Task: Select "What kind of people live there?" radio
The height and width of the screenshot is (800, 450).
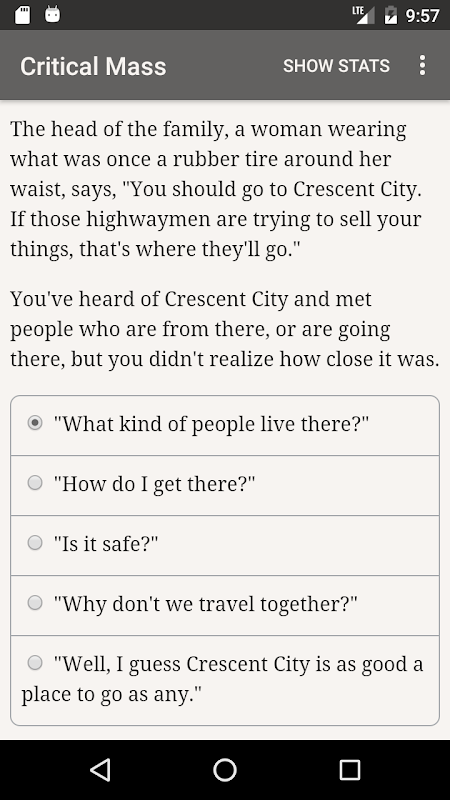Action: (35, 423)
